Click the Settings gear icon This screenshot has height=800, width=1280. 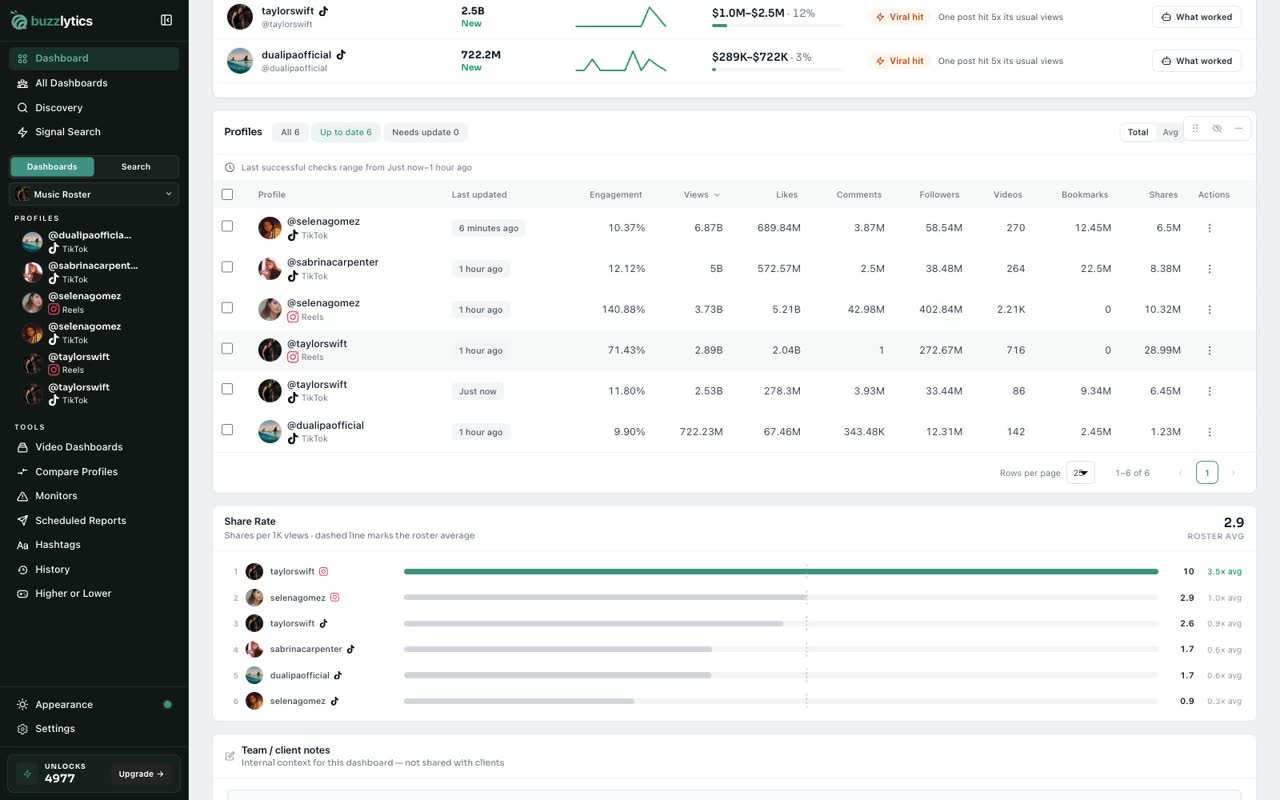(x=22, y=729)
